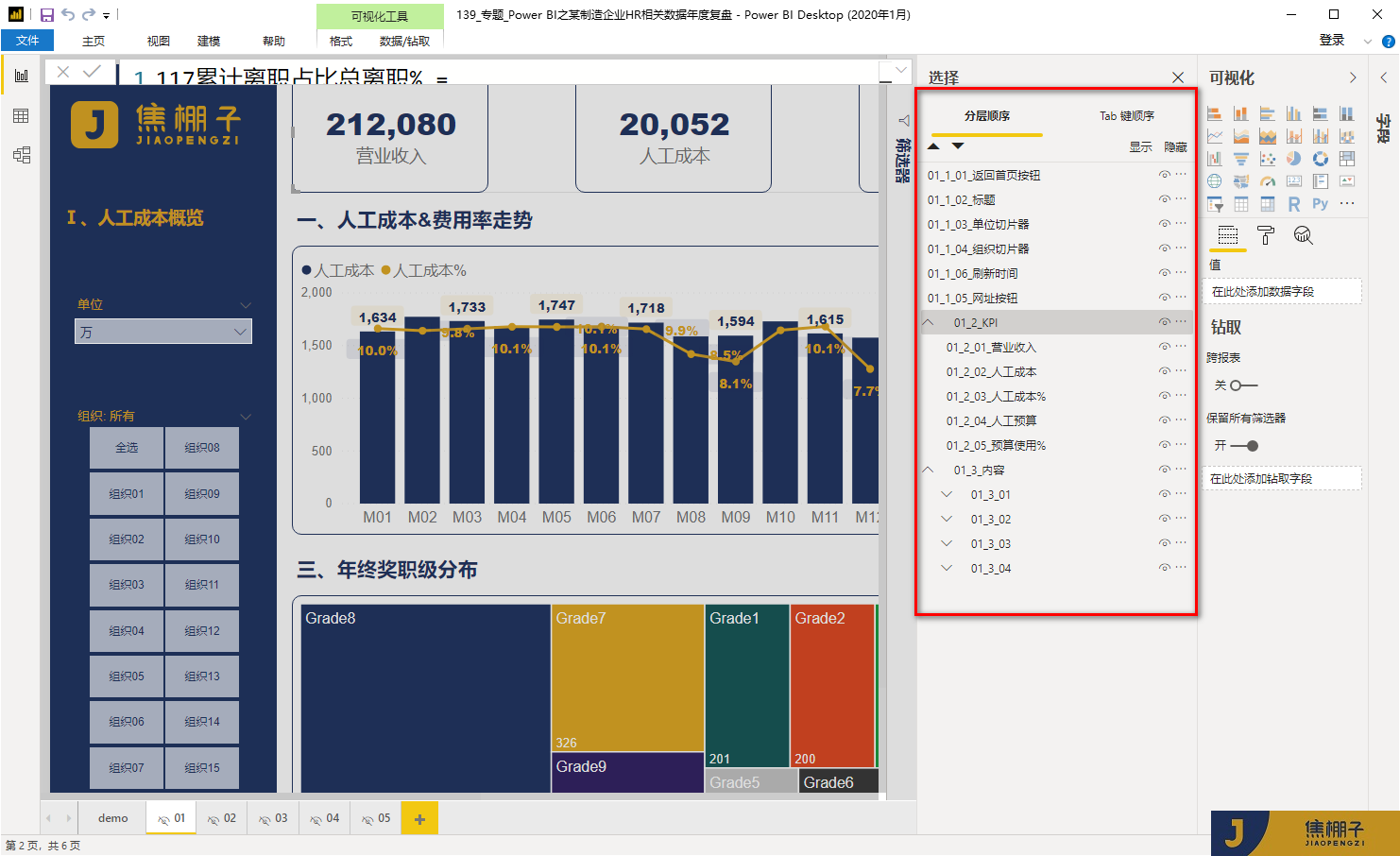The width and height of the screenshot is (1400, 856).
Task: Click 登录 sign-in link
Action: 1332,40
